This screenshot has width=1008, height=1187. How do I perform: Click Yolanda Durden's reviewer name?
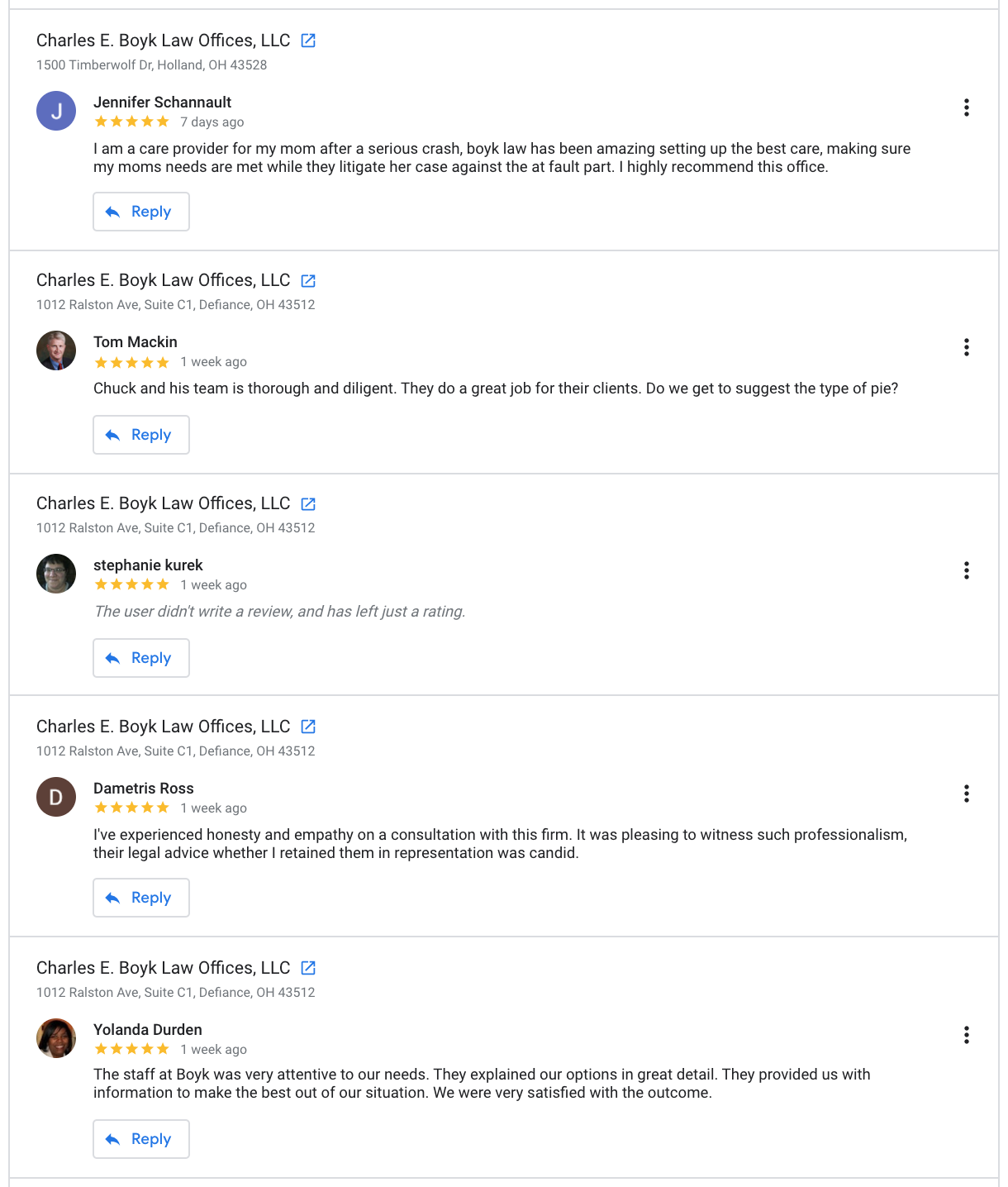coord(148,1030)
